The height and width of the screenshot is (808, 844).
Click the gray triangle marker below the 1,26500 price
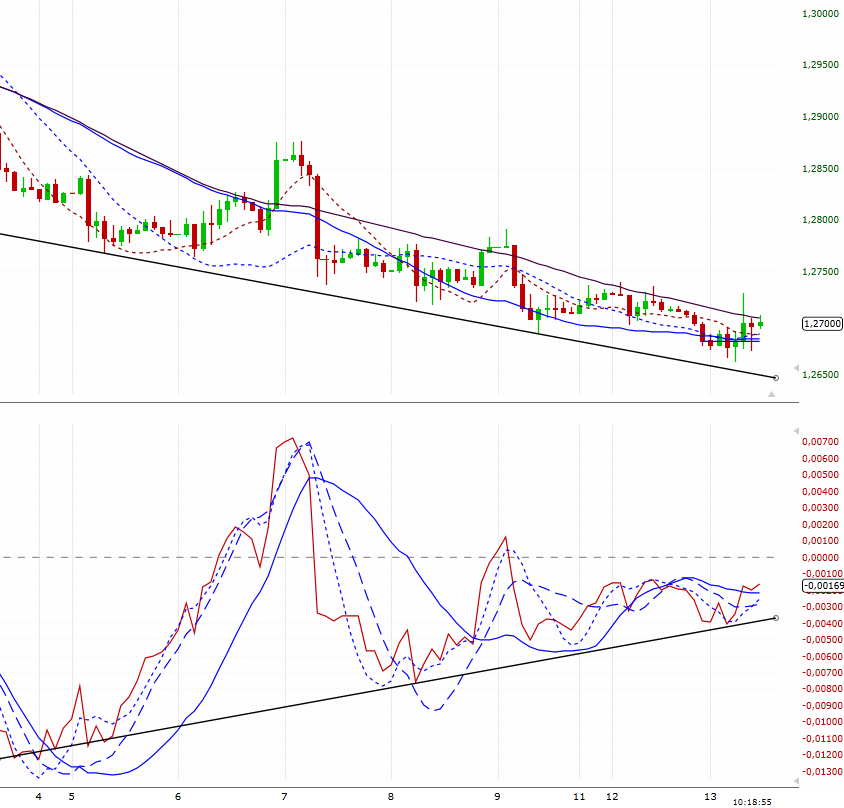(770, 392)
